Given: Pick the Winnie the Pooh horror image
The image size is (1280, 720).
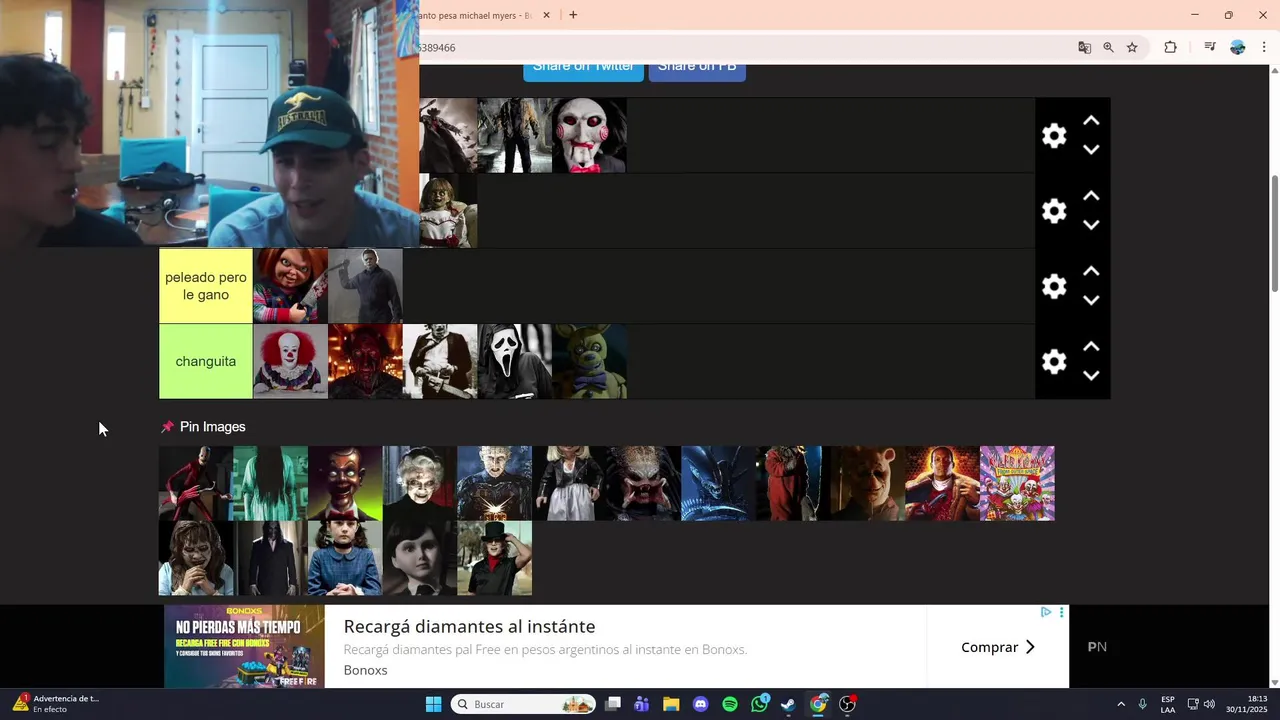Looking at the screenshot, I should coord(868,483).
